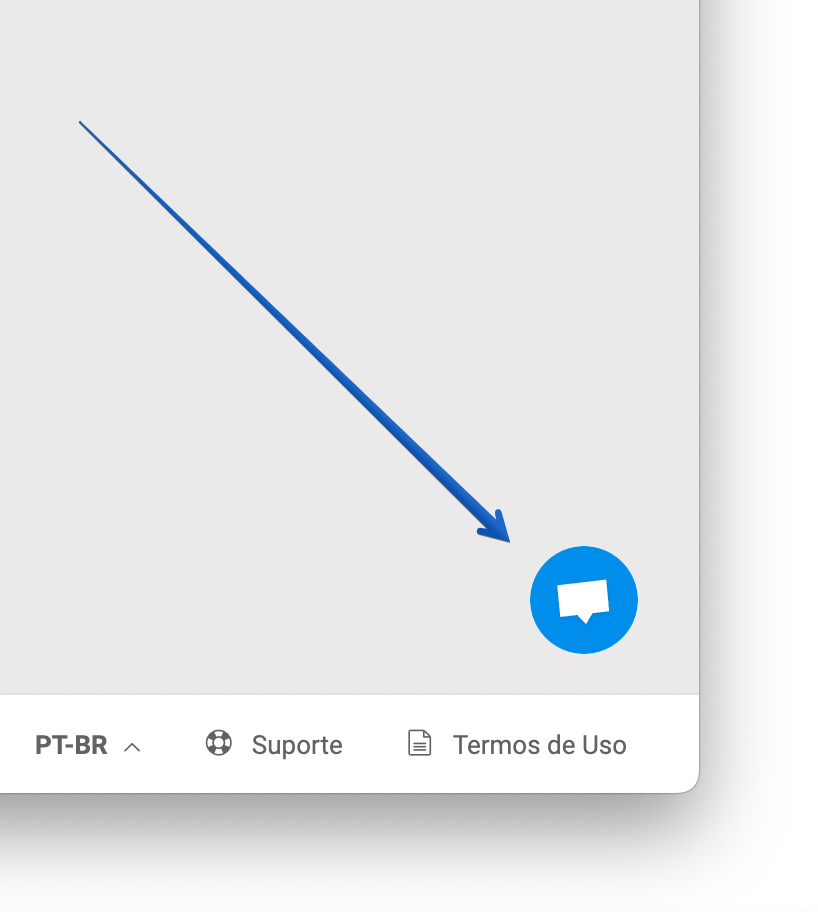Viewport: 818px width, 912px height.
Task: Start a chat via the round blue button
Action: tap(584, 600)
